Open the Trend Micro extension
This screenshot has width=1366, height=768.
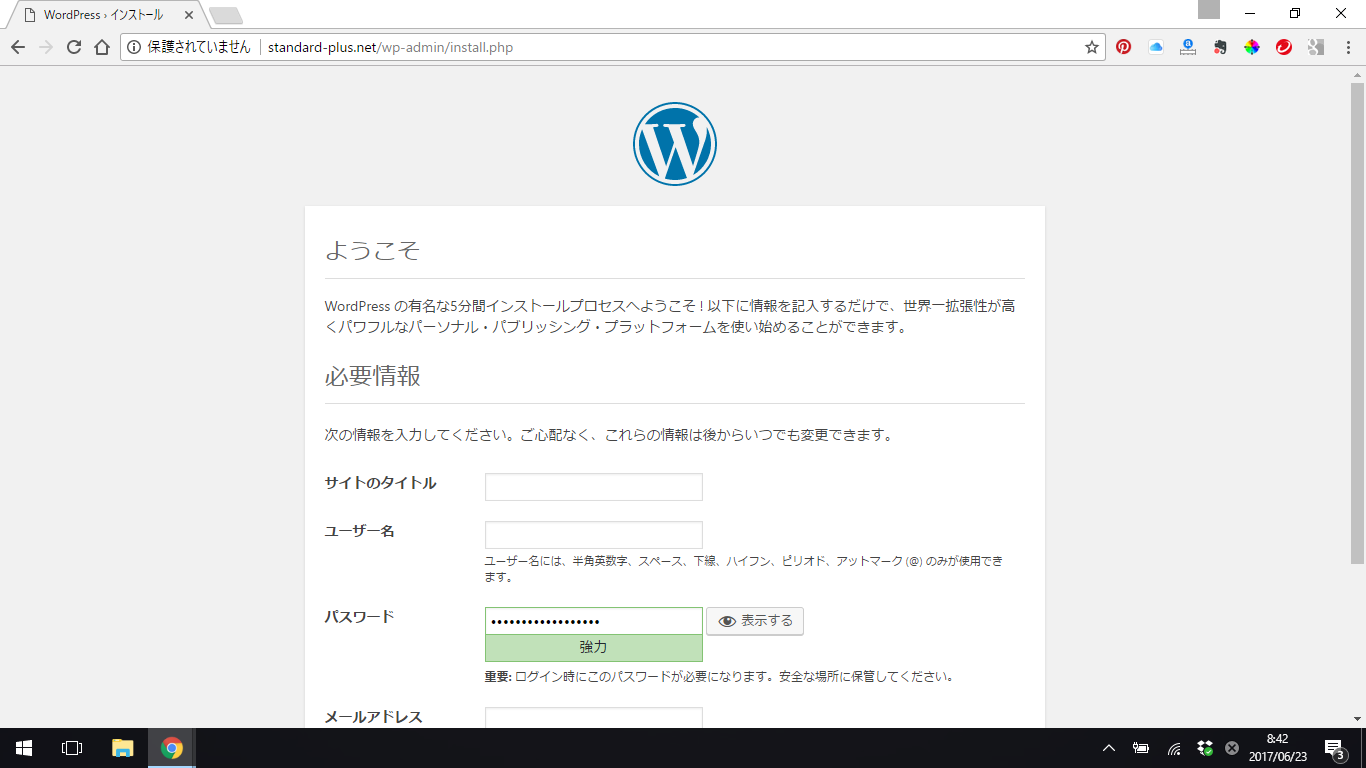(x=1284, y=47)
